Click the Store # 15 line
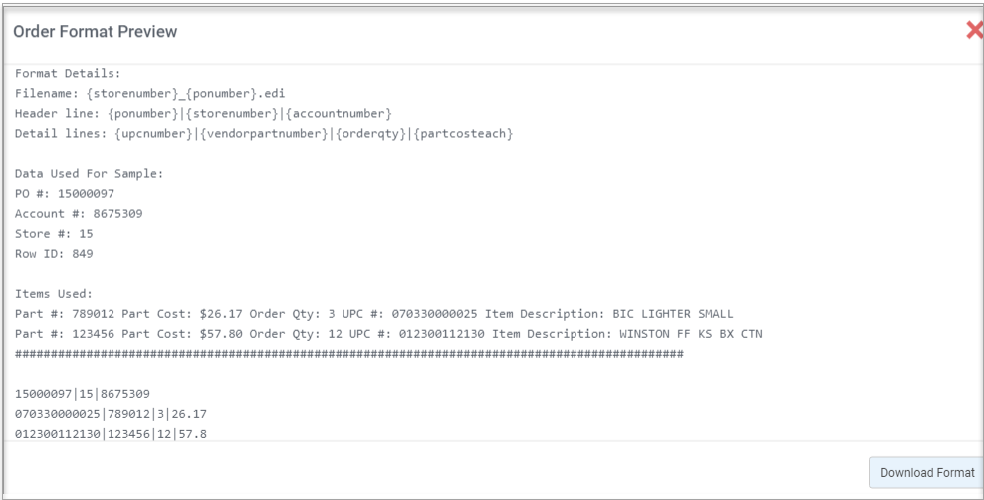The image size is (984, 500). 54,234
